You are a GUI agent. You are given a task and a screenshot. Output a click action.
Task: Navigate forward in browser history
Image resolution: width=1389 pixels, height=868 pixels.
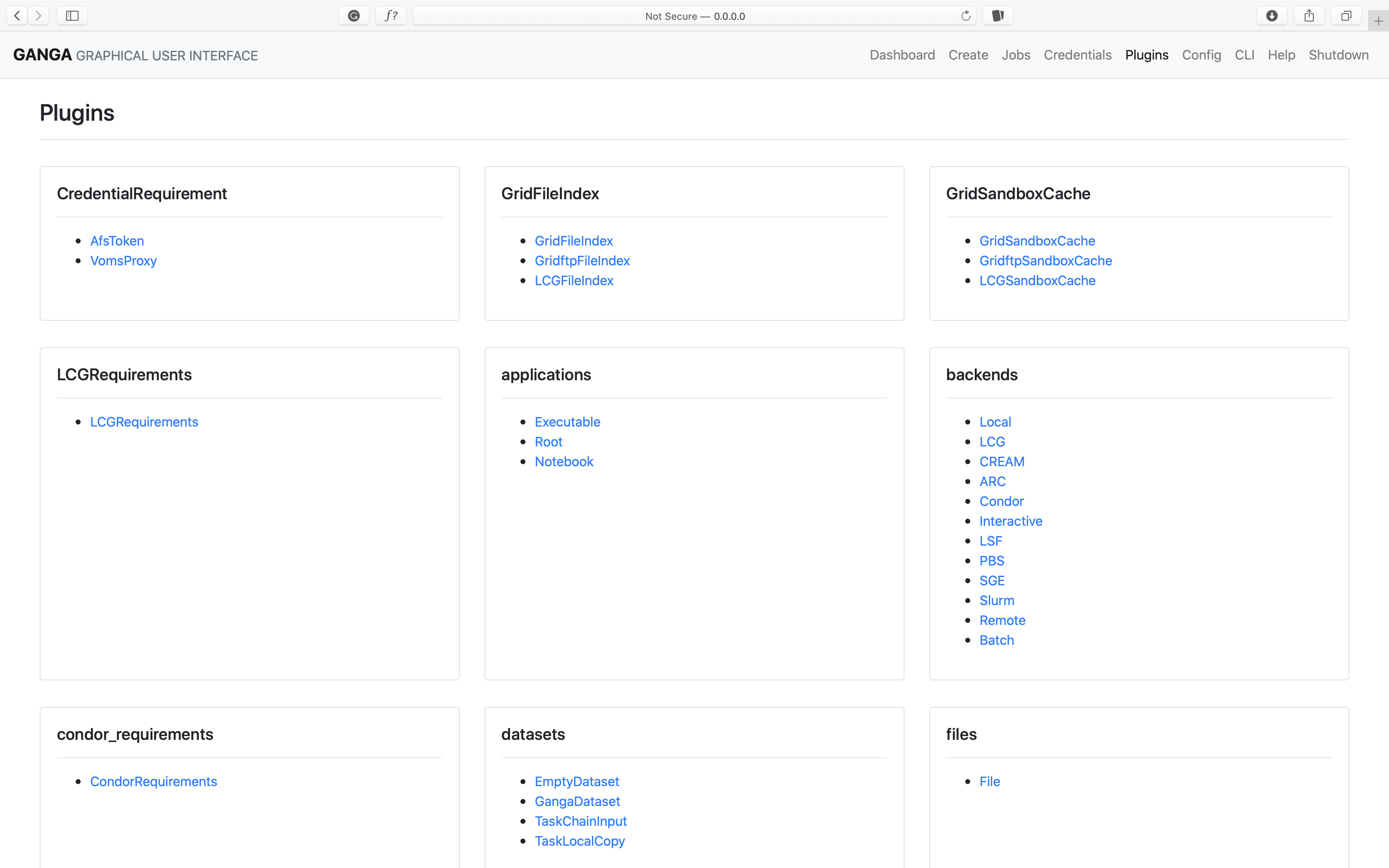(x=38, y=16)
